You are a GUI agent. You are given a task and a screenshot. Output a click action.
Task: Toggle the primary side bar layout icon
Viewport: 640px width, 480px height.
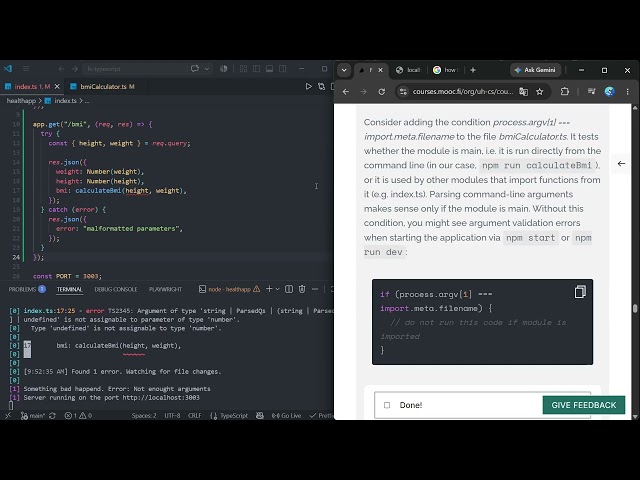[x=256, y=69]
